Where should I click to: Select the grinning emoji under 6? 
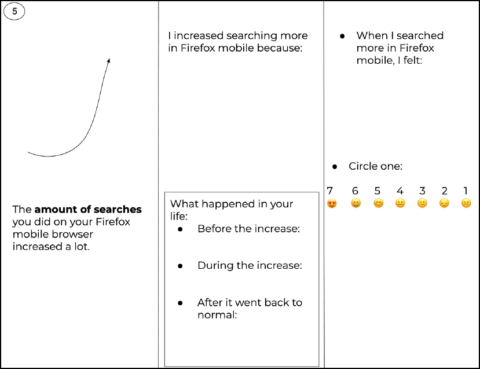(356, 203)
